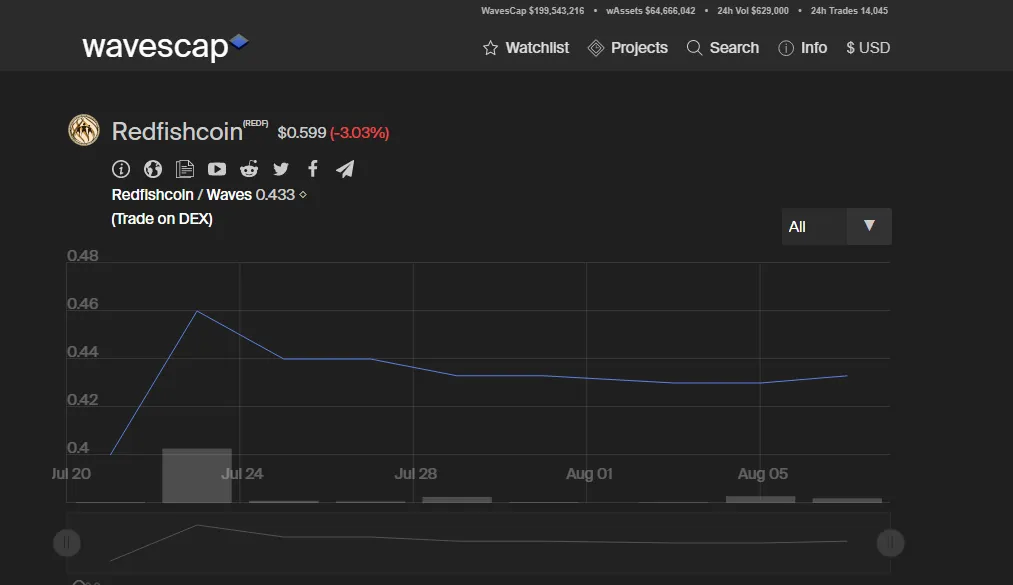The width and height of the screenshot is (1013, 585).
Task: Click the volume bar near Aug 05
Action: [760, 499]
